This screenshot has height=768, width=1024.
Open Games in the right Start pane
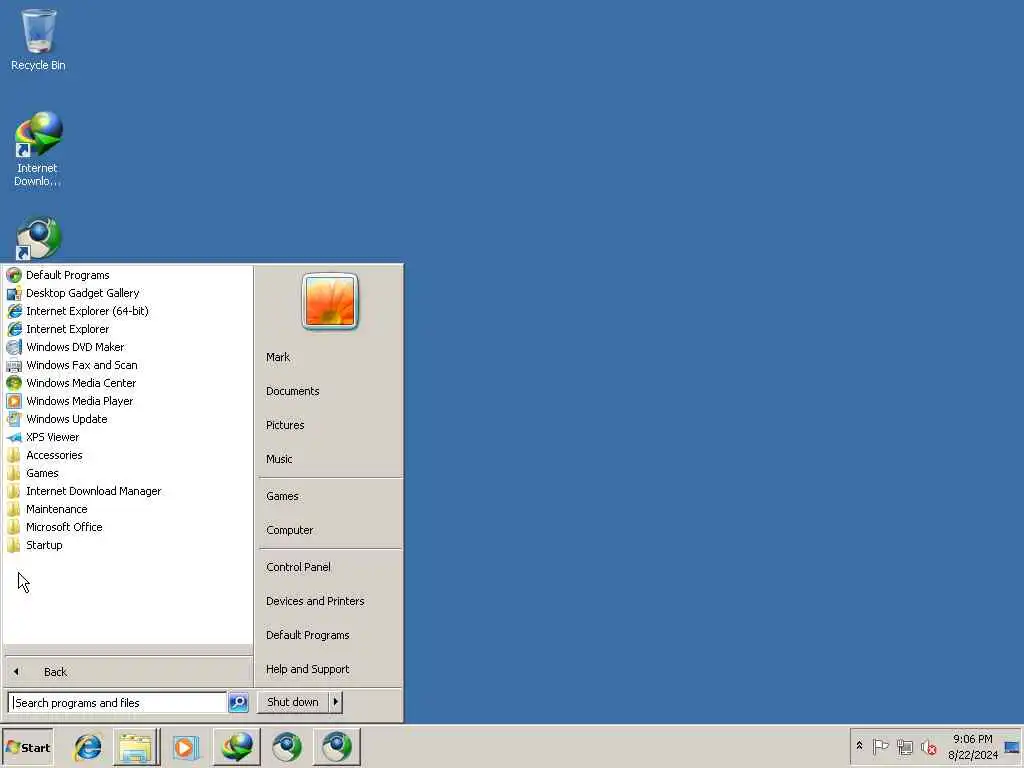[x=282, y=496]
